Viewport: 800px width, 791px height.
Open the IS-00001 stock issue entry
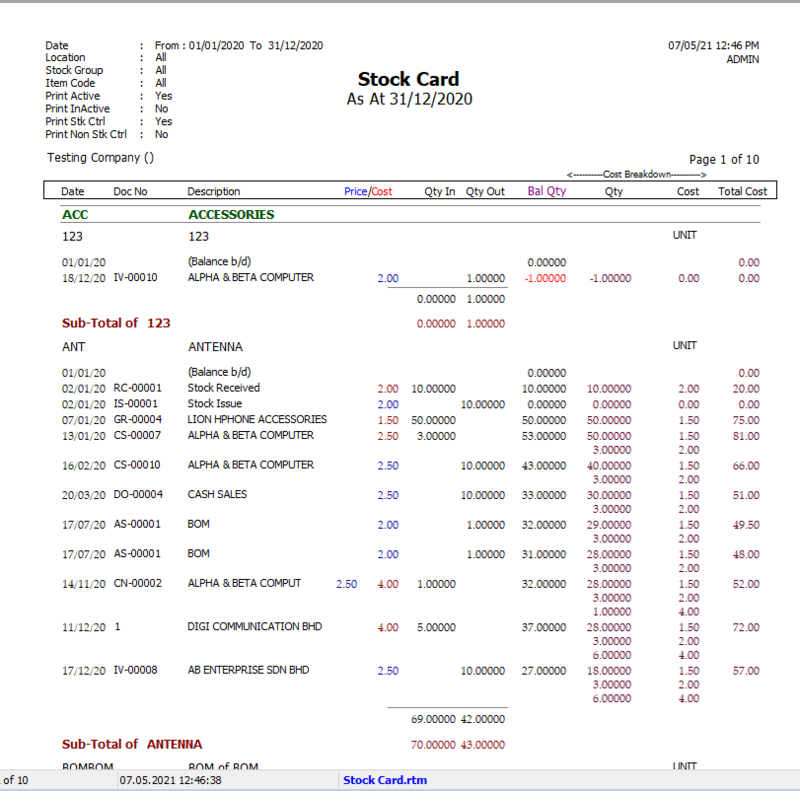[x=135, y=404]
